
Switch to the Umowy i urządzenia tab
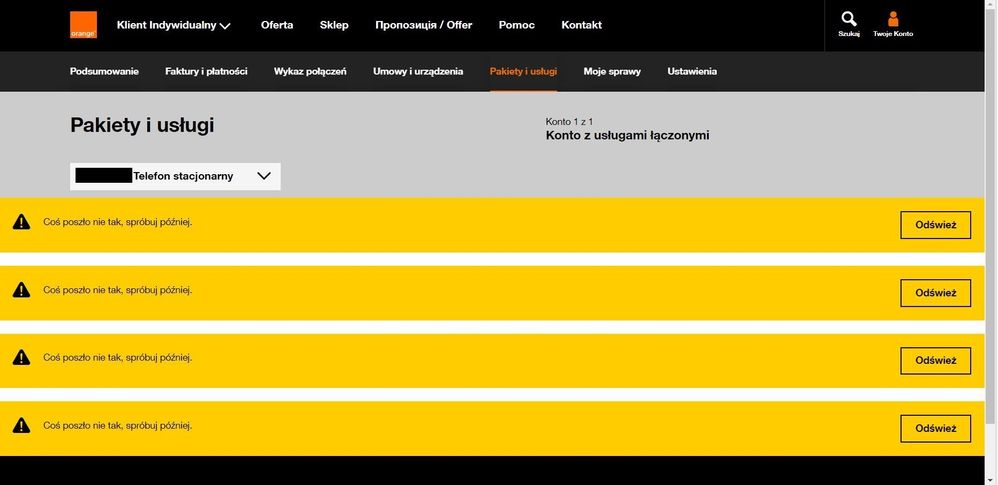(418, 71)
